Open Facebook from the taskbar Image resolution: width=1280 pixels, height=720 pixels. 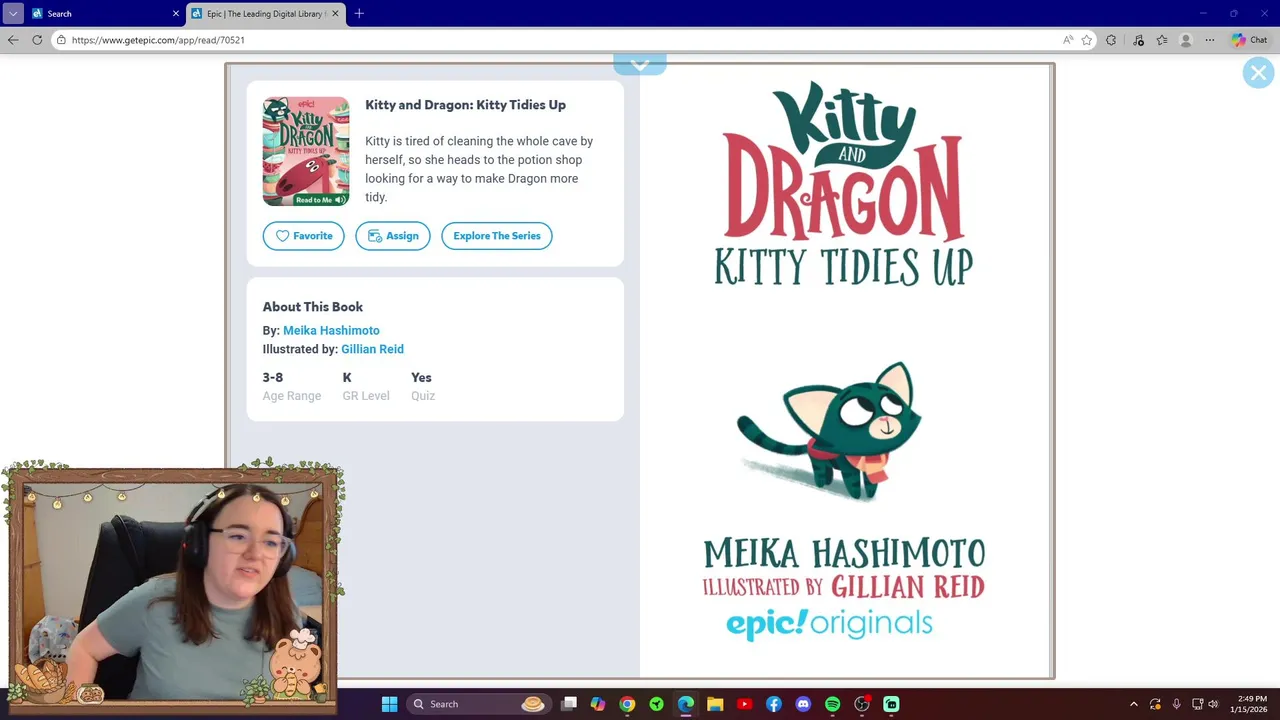tap(774, 704)
